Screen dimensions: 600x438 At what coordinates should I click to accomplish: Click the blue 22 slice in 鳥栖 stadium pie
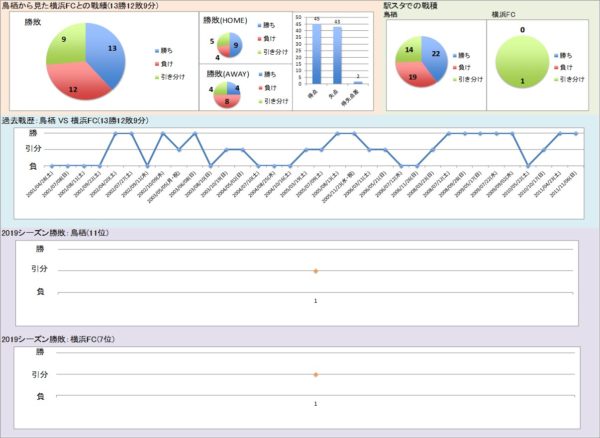pyautogui.click(x=435, y=57)
